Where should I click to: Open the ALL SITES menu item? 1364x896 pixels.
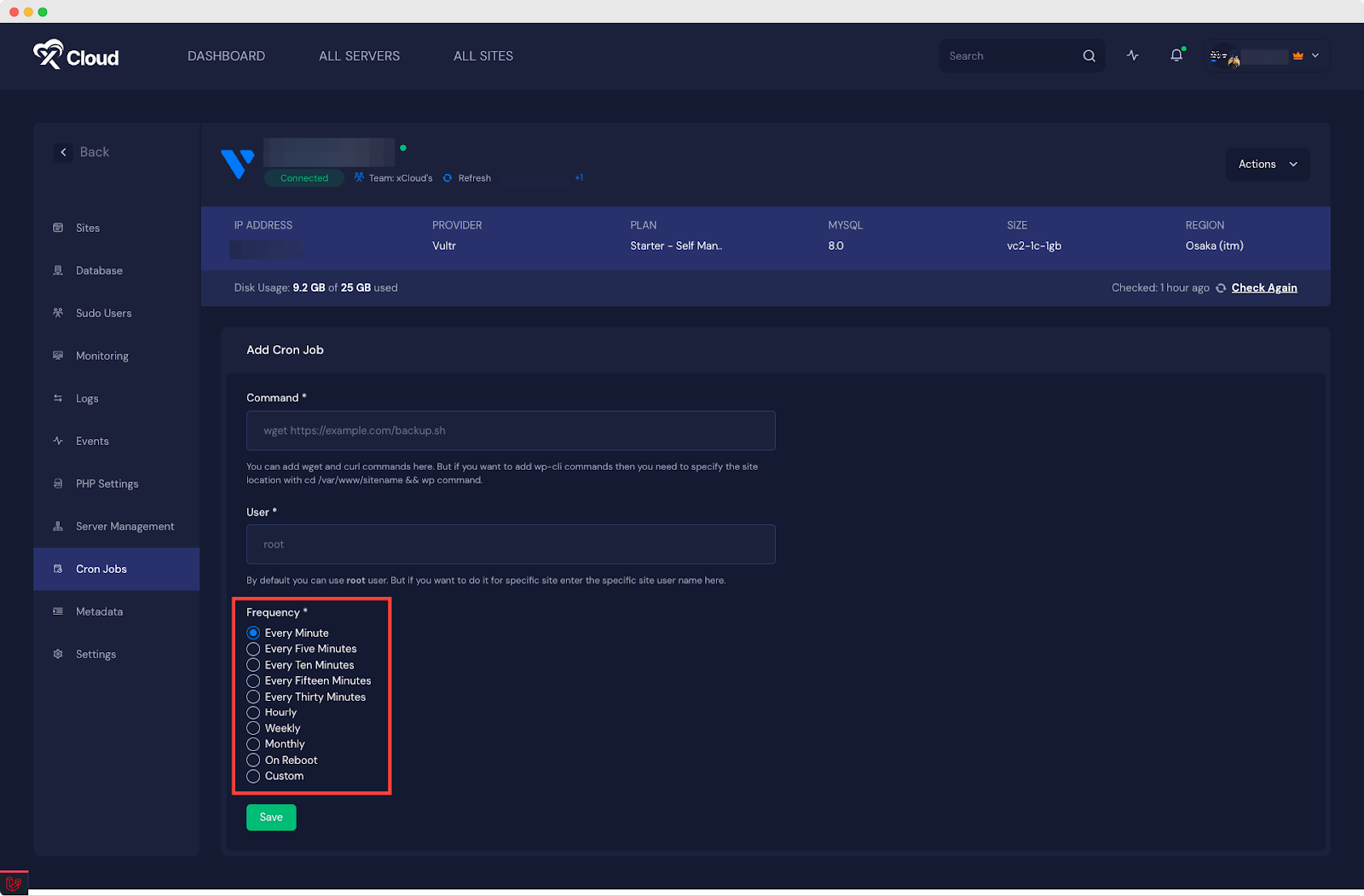pos(483,56)
